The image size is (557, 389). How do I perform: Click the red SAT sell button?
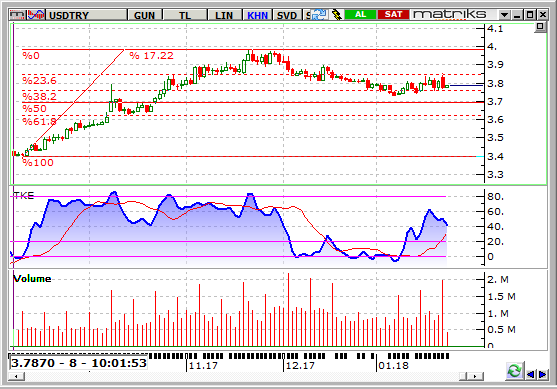pyautogui.click(x=393, y=15)
